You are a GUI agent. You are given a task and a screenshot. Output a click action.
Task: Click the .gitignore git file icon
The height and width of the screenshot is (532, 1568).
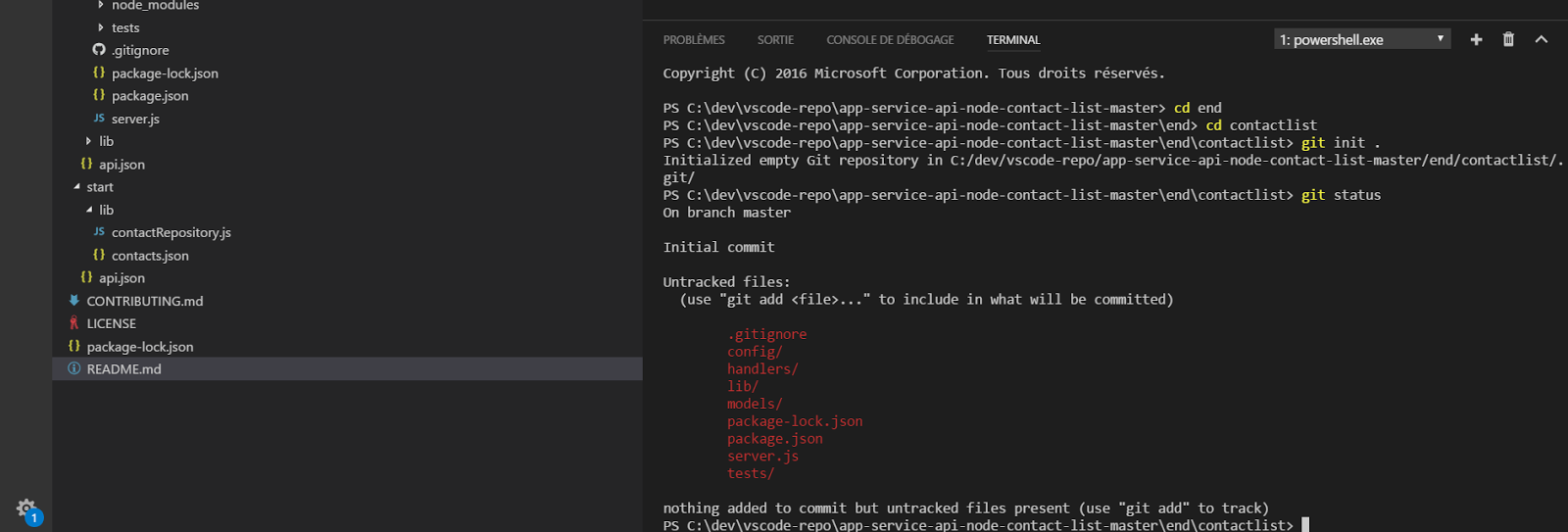tap(99, 50)
